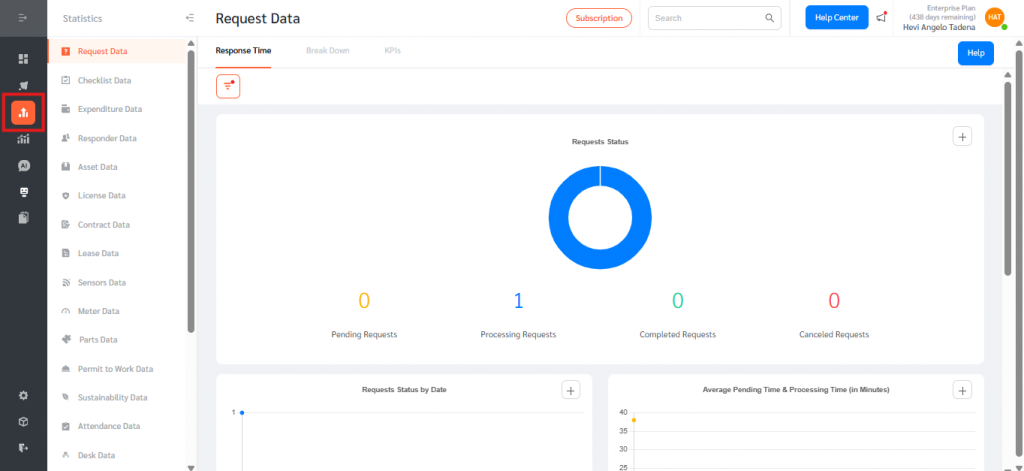Image resolution: width=1024 pixels, height=471 pixels.
Task: Switch to the KPIs tab
Action: pos(392,50)
